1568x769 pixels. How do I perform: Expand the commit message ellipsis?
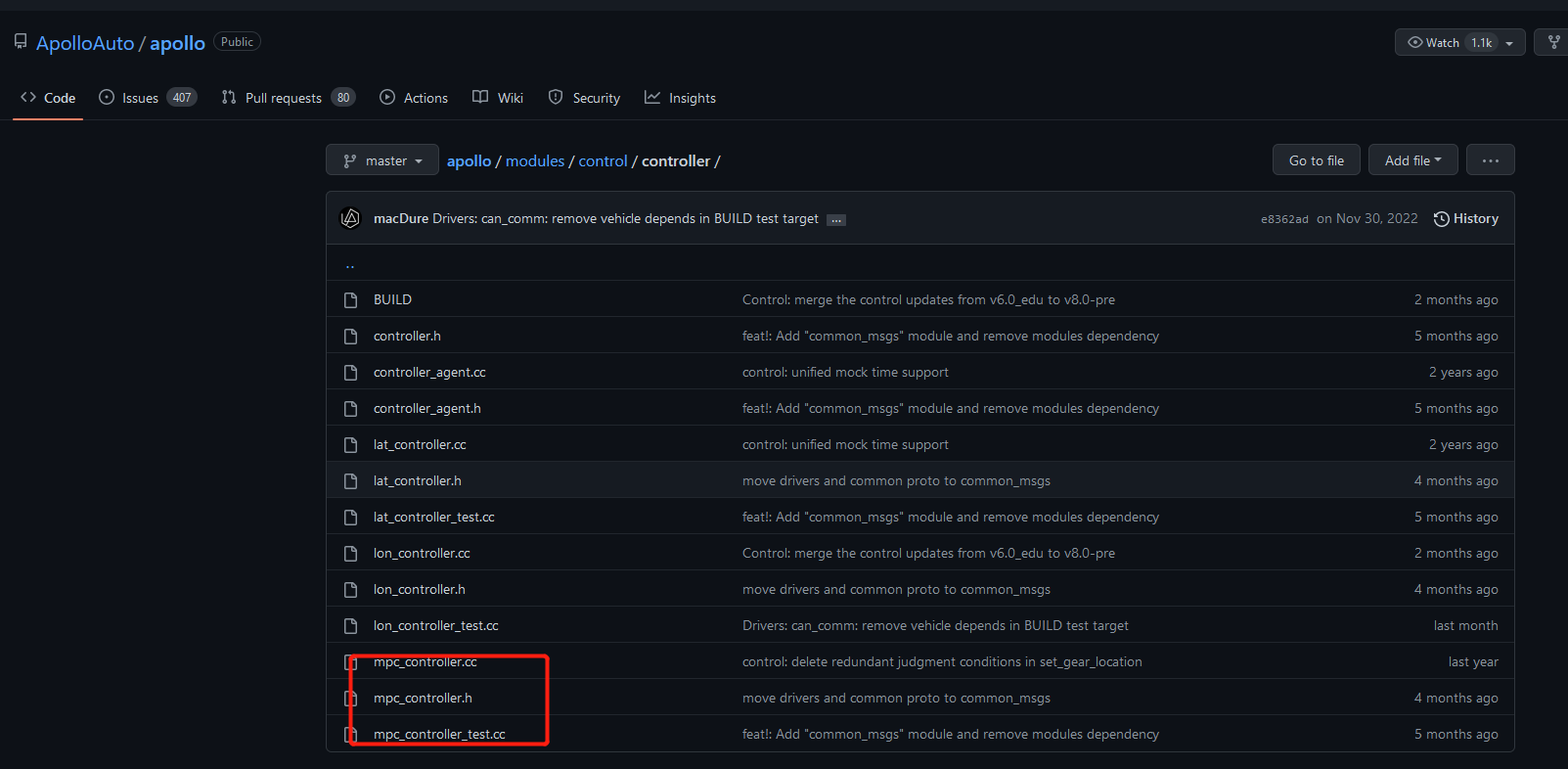tap(836, 220)
